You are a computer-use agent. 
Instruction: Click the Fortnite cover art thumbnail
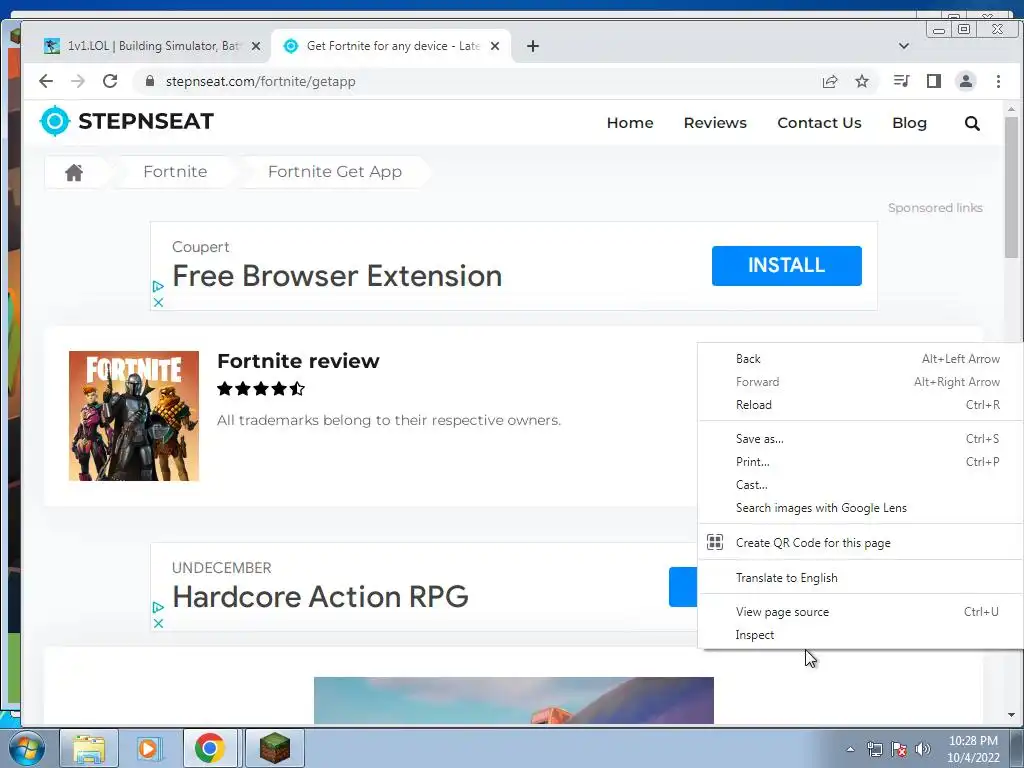134,415
